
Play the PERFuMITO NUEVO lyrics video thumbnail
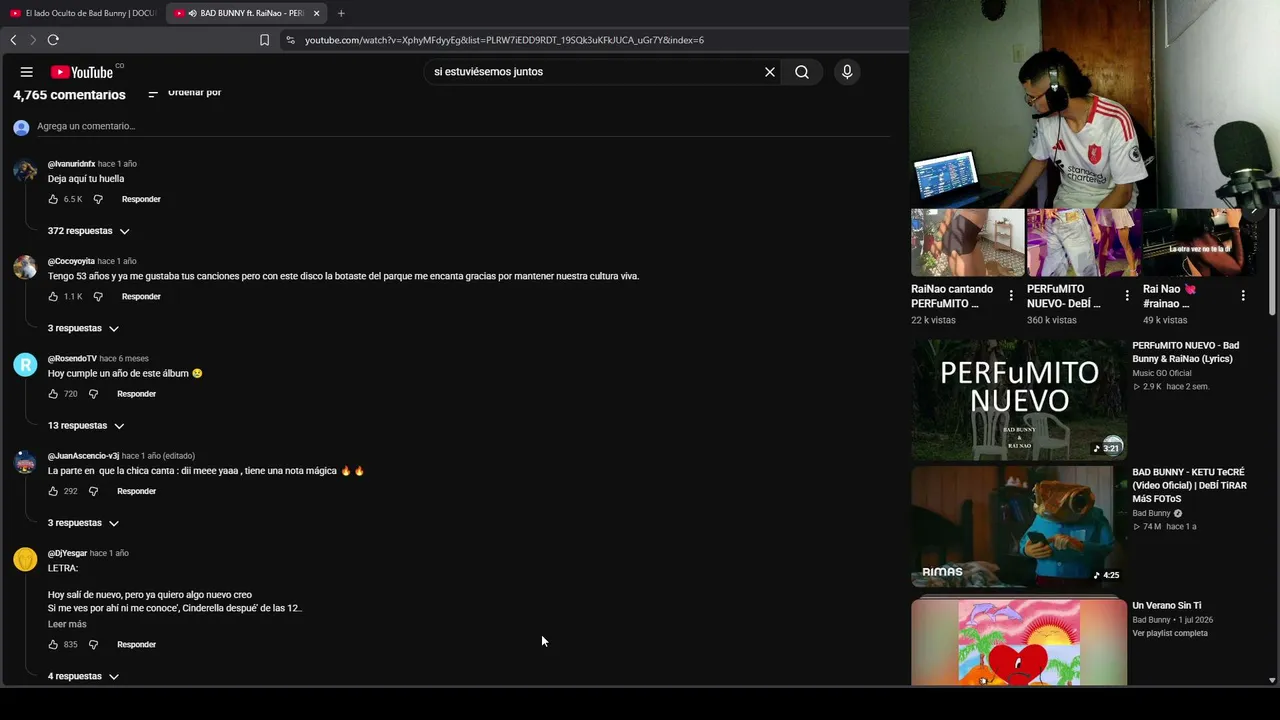(1019, 400)
